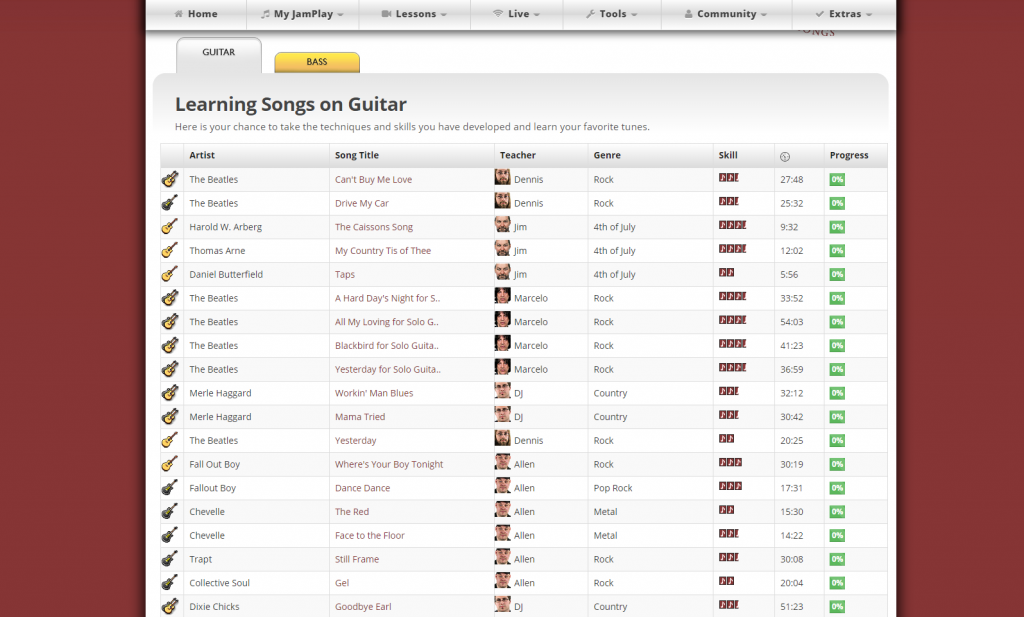Click DJ avatar in Workin' Man Blues row
The height and width of the screenshot is (617, 1024).
click(x=502, y=390)
